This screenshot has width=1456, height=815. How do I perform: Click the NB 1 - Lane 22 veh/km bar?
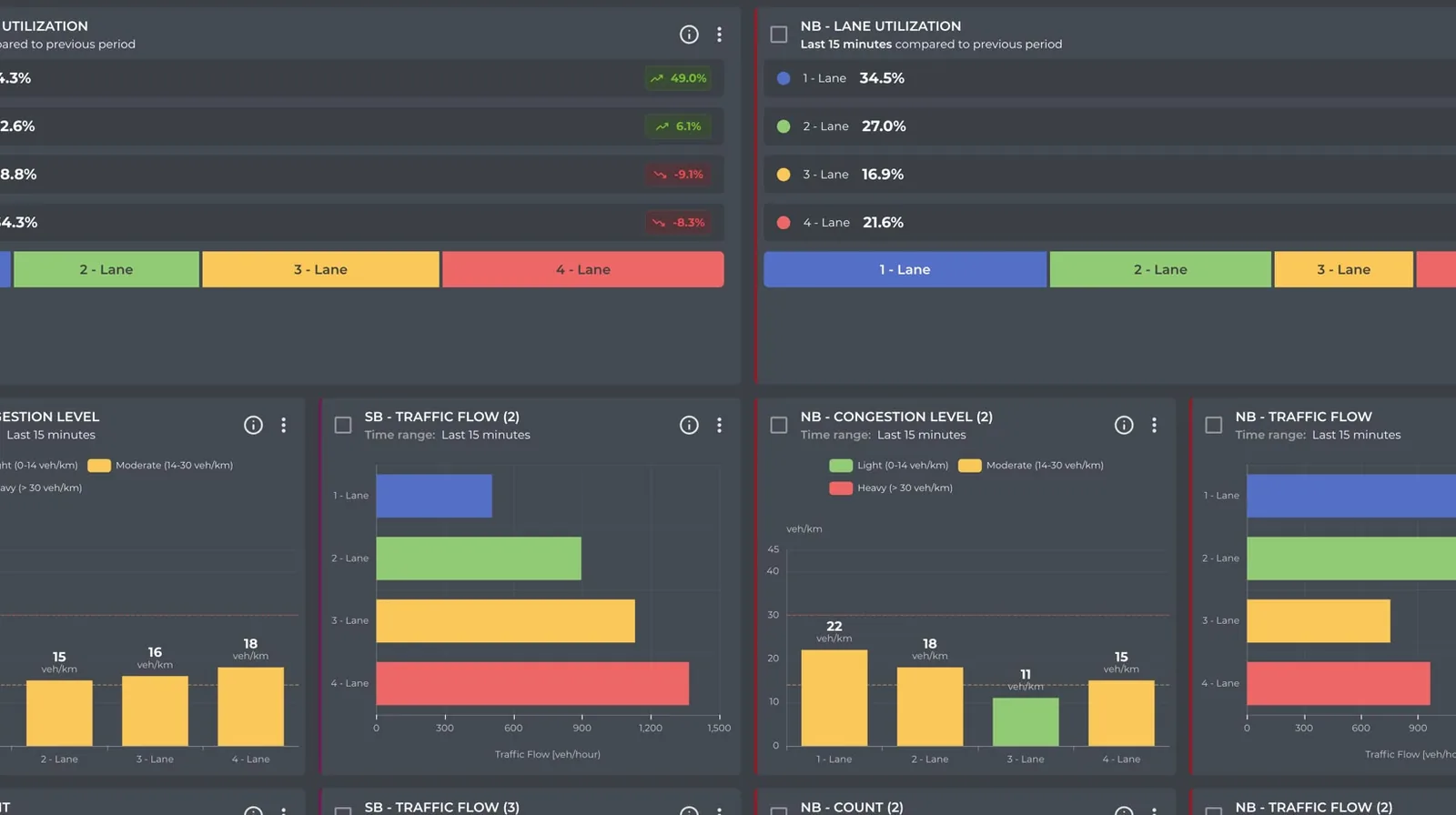point(834,698)
